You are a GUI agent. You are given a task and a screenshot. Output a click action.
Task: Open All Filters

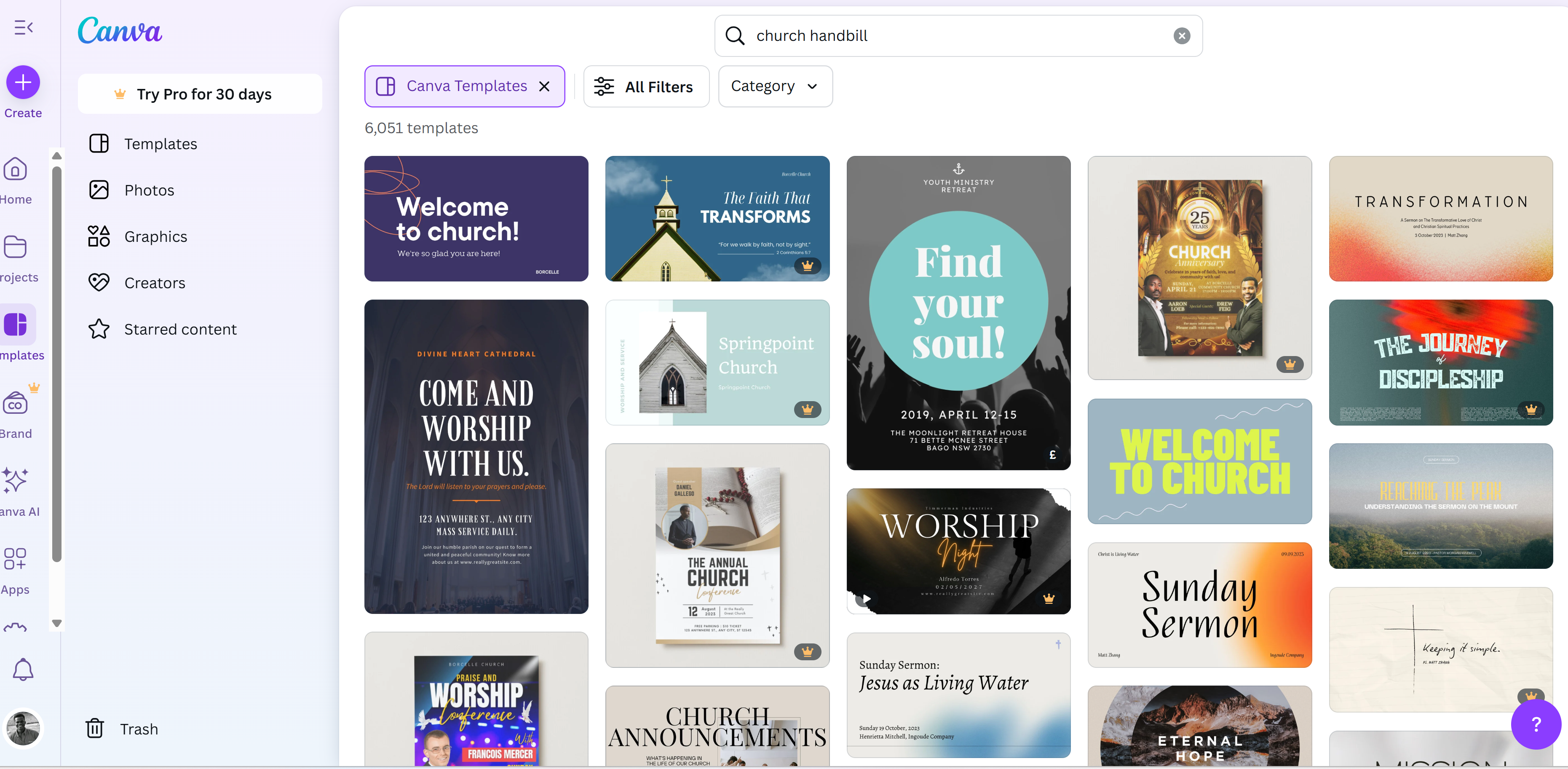pos(646,86)
